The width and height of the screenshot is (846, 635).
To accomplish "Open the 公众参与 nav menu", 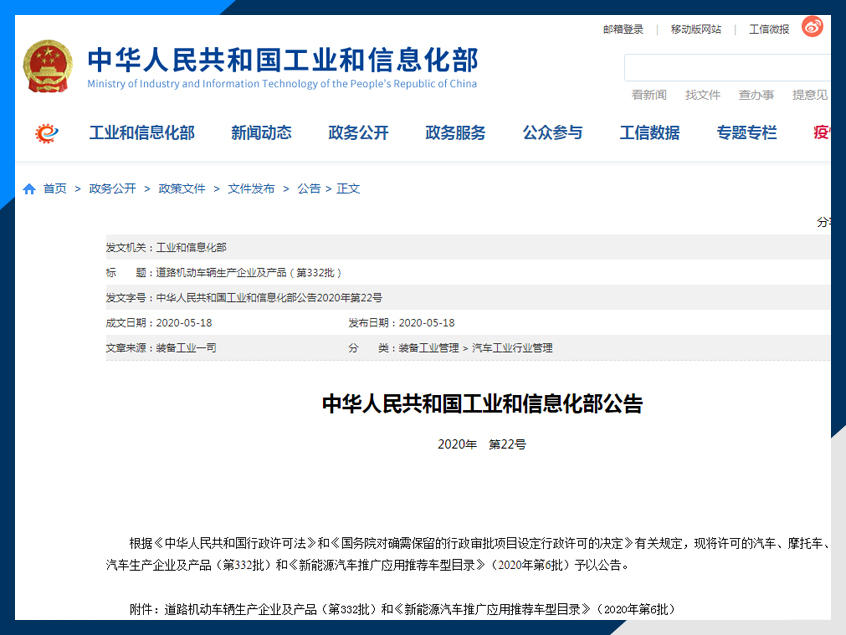I will click(552, 133).
